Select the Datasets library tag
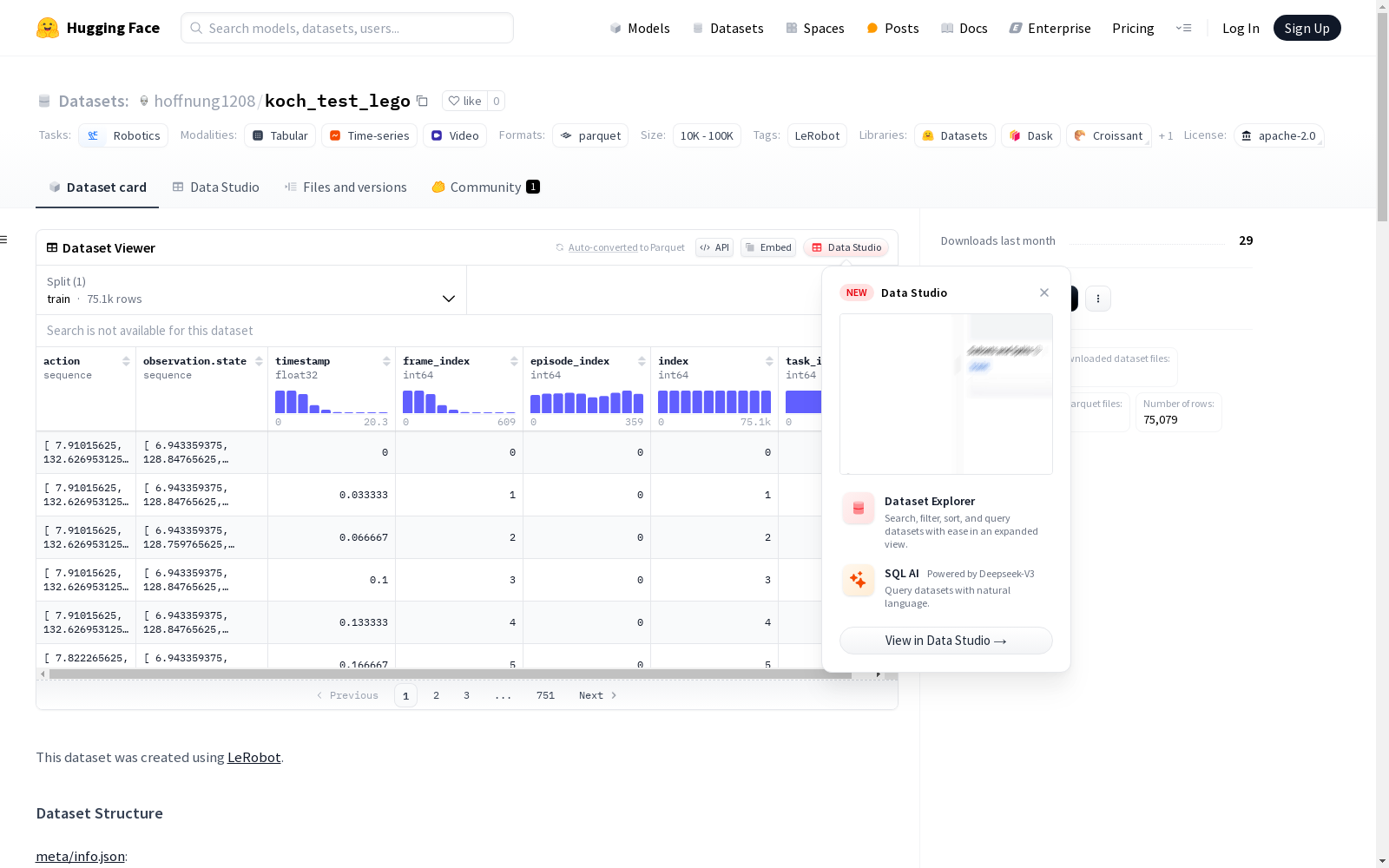This screenshot has height=868, width=1389. point(955,135)
